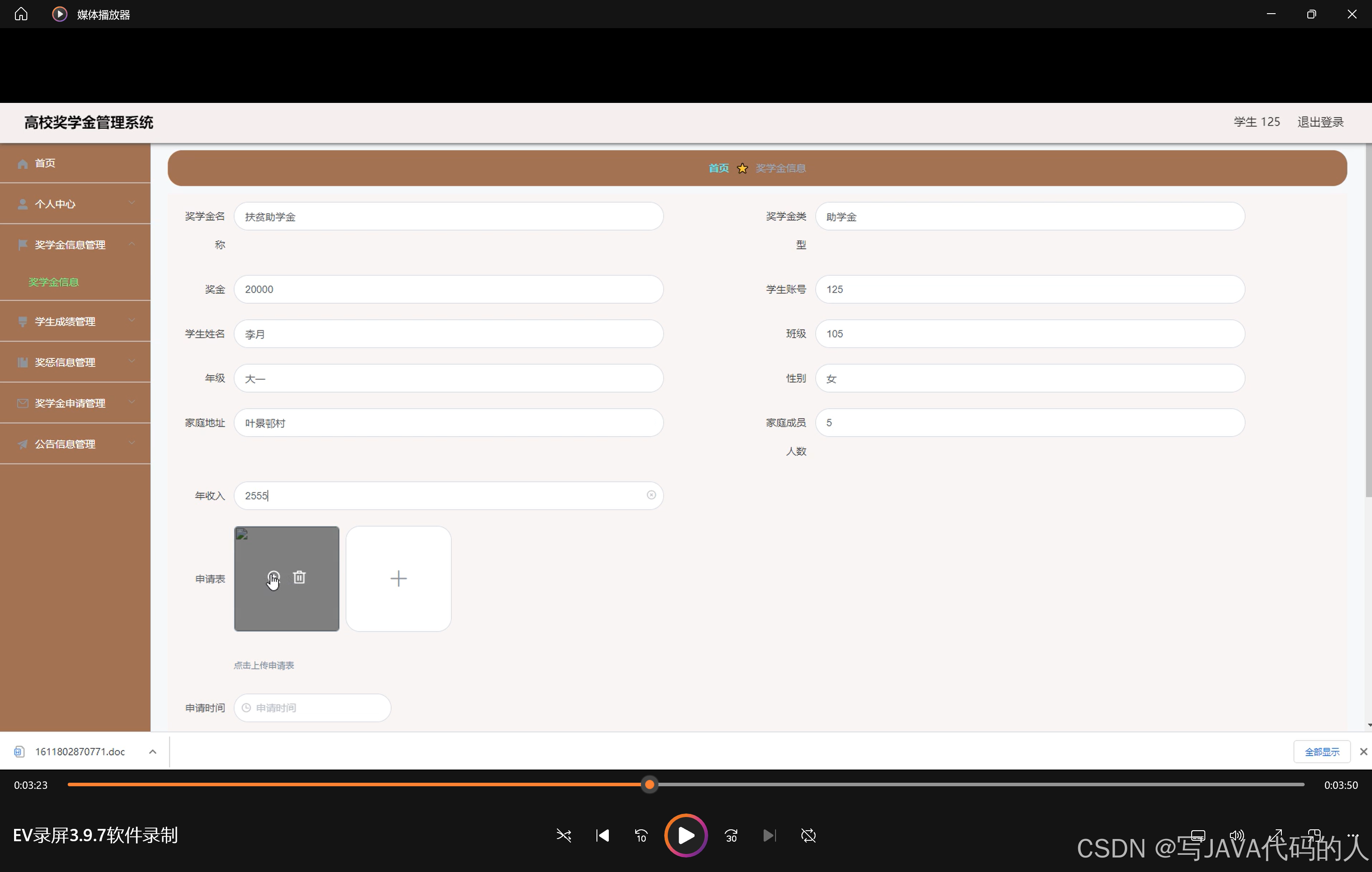1372x872 pixels.
Task: Toggle repeat mode in media player
Action: tap(809, 836)
